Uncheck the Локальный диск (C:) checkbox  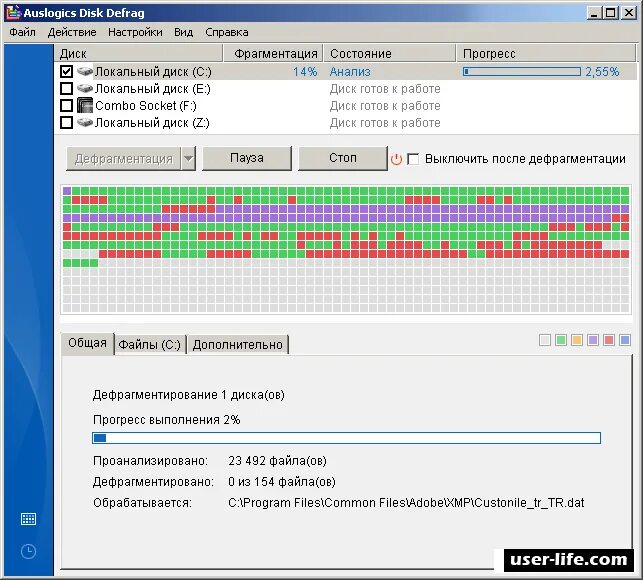[66, 71]
